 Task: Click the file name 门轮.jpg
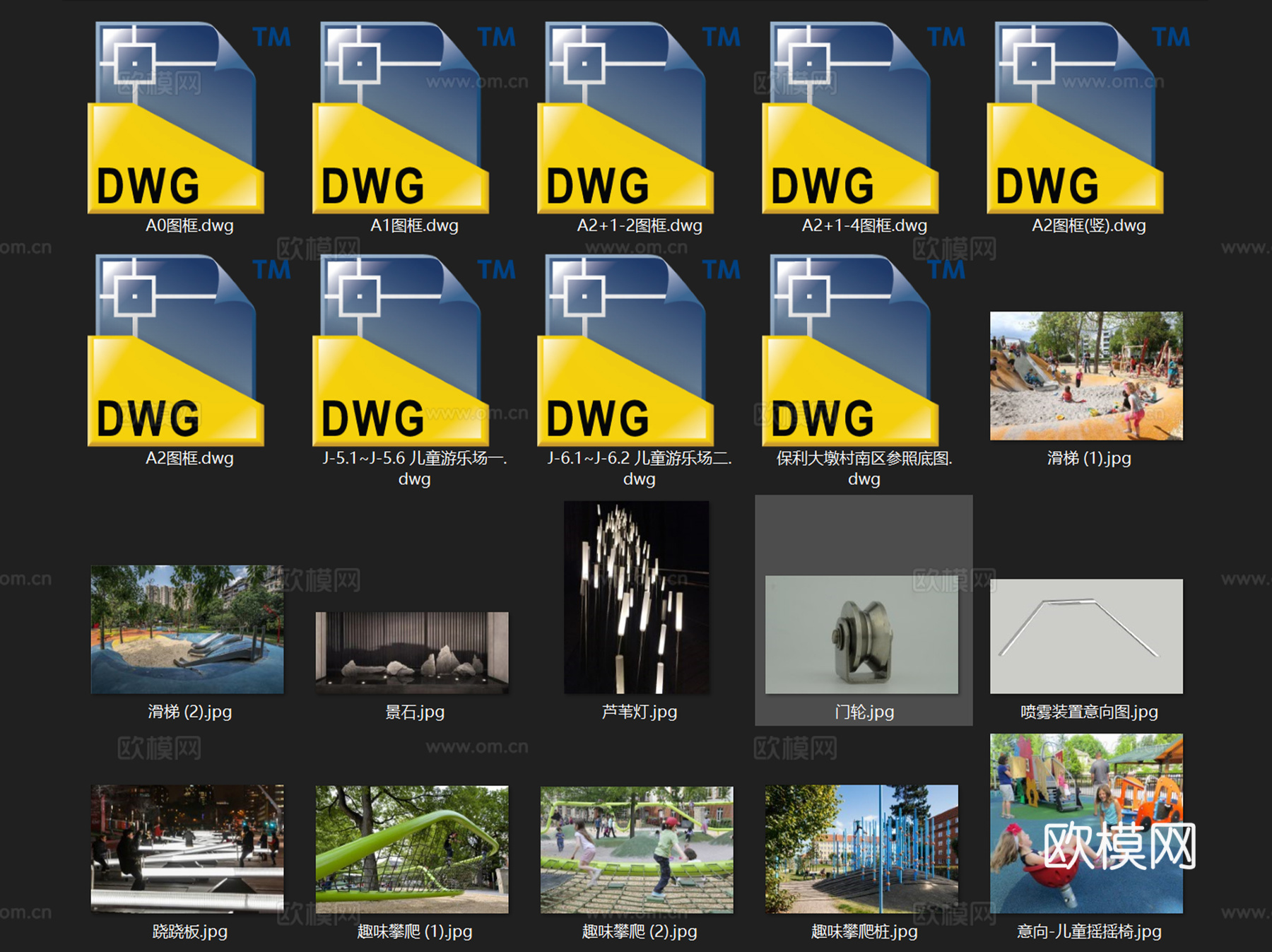(x=864, y=712)
